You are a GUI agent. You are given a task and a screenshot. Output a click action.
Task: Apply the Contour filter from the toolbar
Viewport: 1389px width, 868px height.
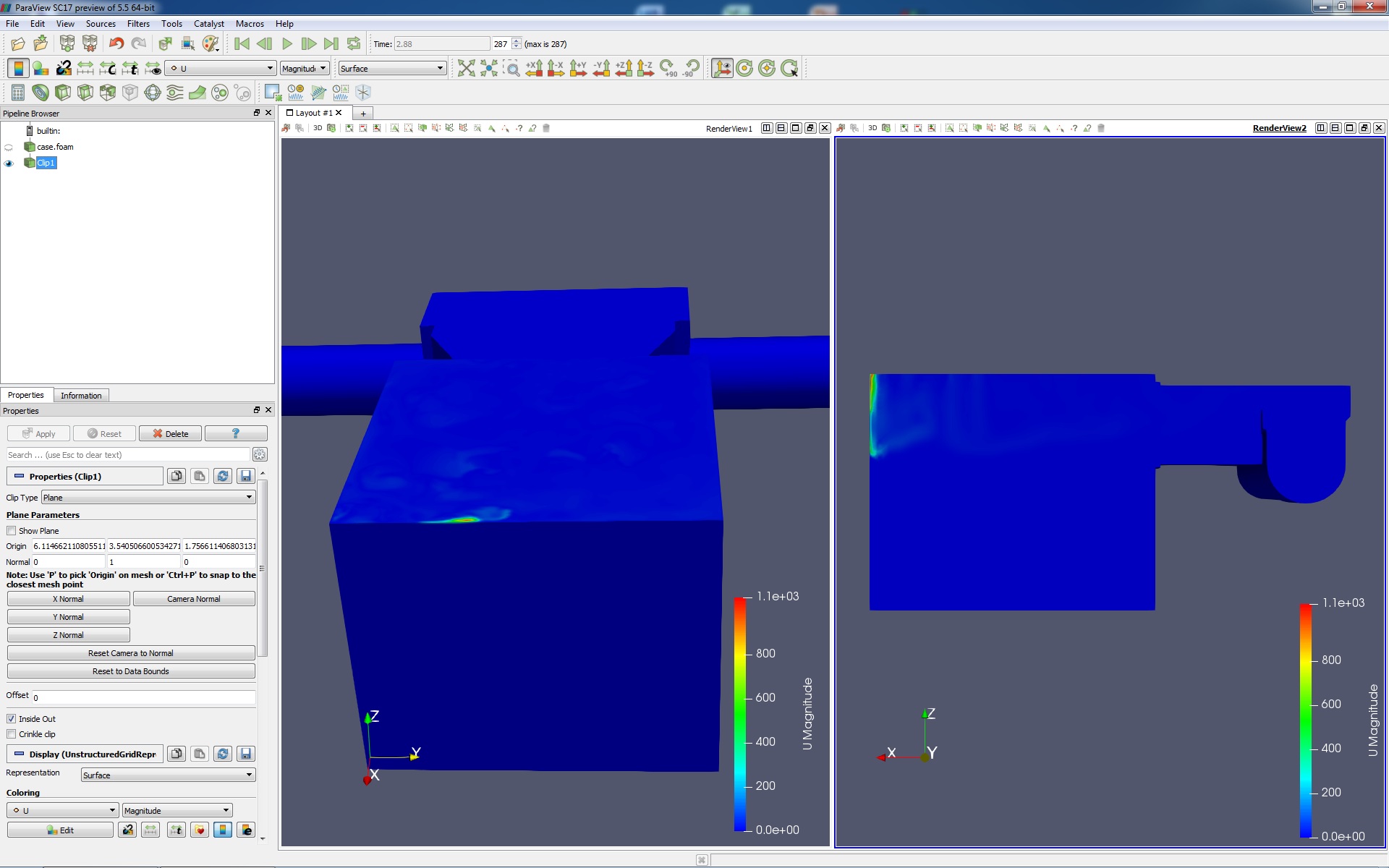tap(41, 93)
